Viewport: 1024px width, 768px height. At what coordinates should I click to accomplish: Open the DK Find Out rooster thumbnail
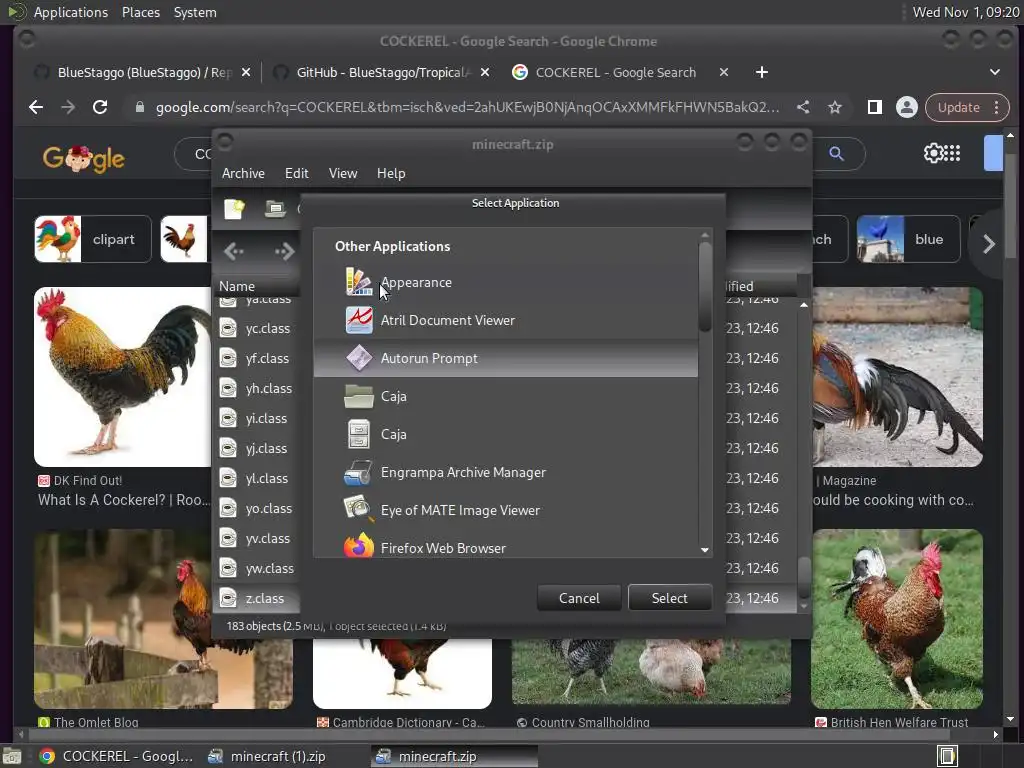point(123,377)
